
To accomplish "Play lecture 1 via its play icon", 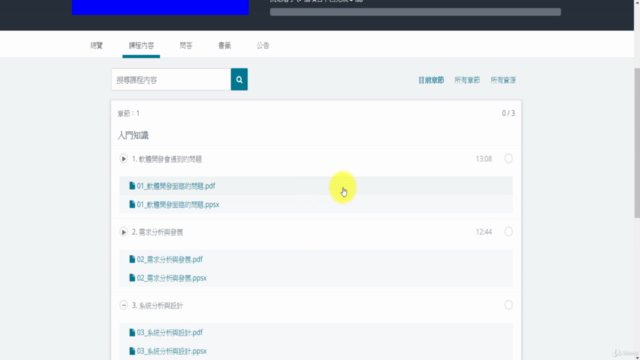I will click(123, 159).
